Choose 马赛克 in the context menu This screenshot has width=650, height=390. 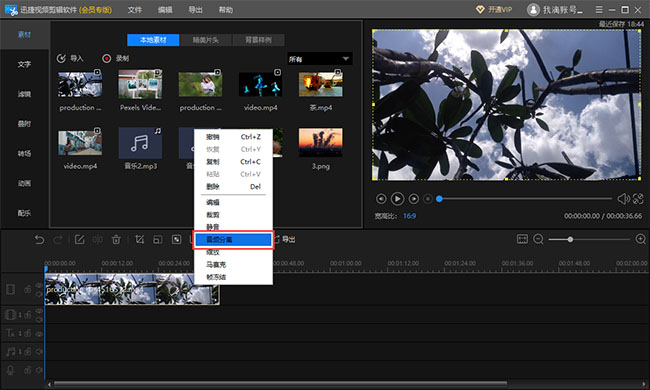[x=233, y=264]
